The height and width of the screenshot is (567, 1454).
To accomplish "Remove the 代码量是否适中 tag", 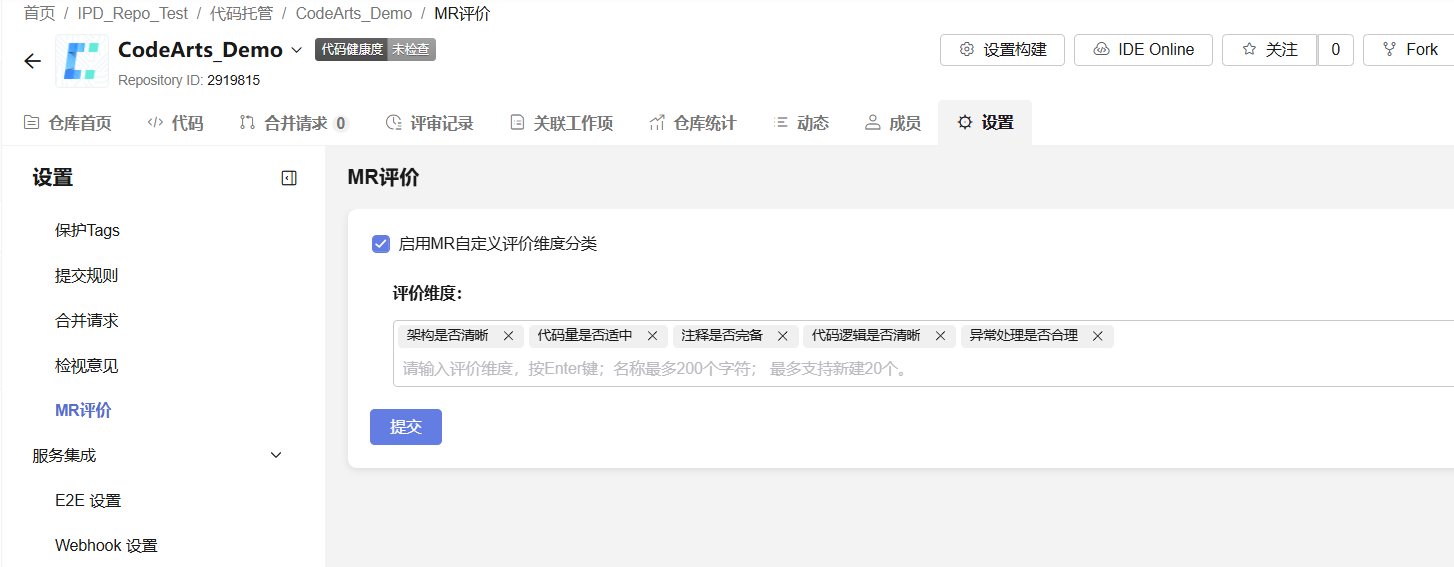I will [x=653, y=336].
